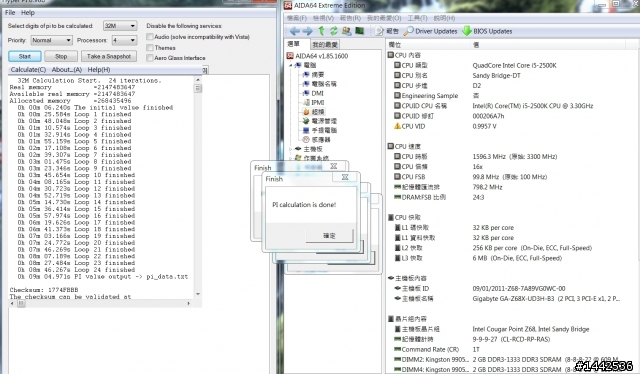This screenshot has height=374, width=640.
Task: Click the QuadCore Intel Core i5-2500K value
Action: coord(514,65)
